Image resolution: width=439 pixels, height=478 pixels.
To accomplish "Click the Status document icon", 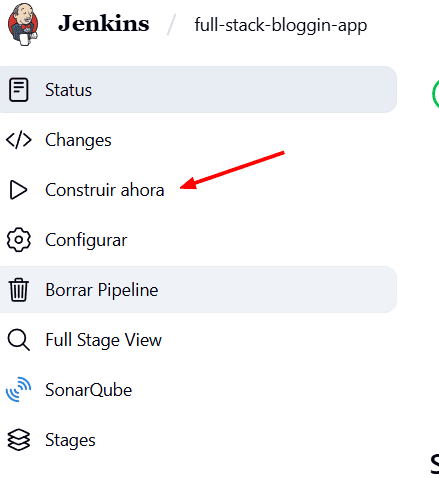I will point(19,90).
